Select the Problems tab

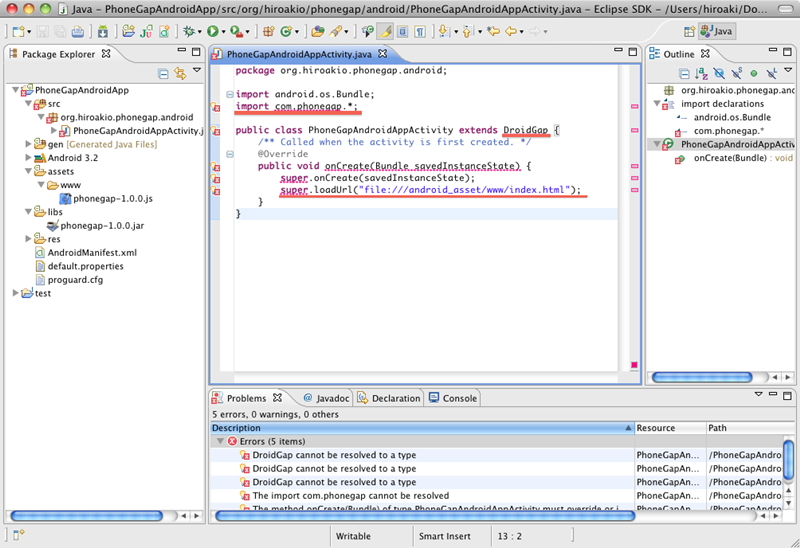pyautogui.click(x=247, y=398)
